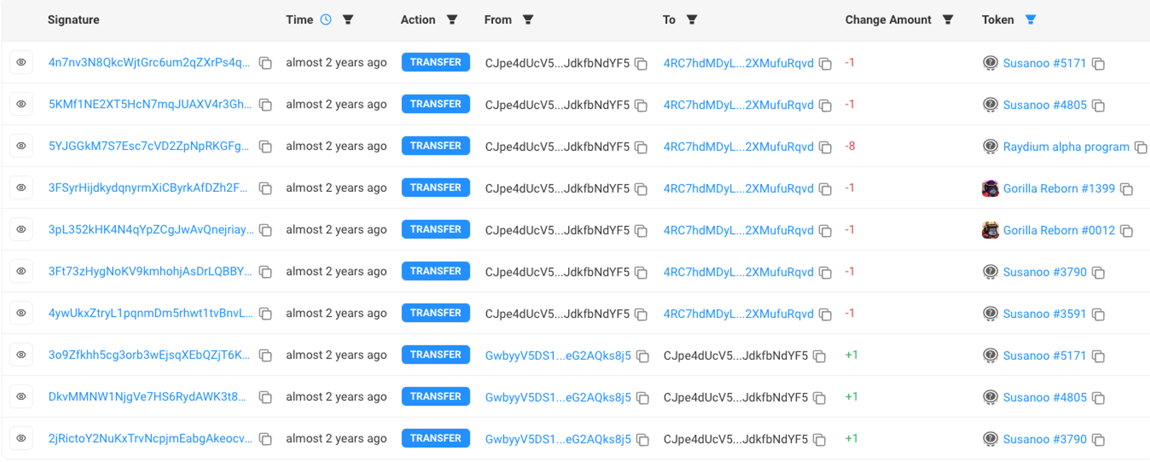Copy signature 4ywUkxZtryL1pqnmDm5rhwt1tvBnvL
The width and height of the screenshot is (1150, 462).
pos(265,315)
